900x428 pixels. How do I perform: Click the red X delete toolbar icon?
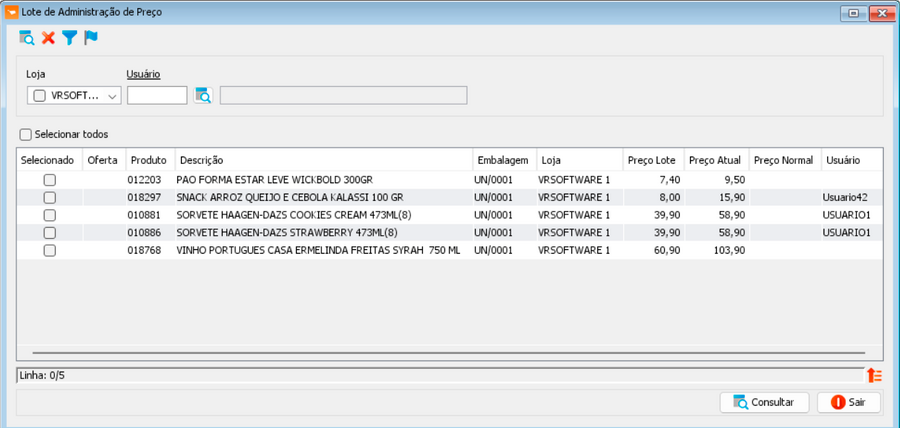pos(48,38)
